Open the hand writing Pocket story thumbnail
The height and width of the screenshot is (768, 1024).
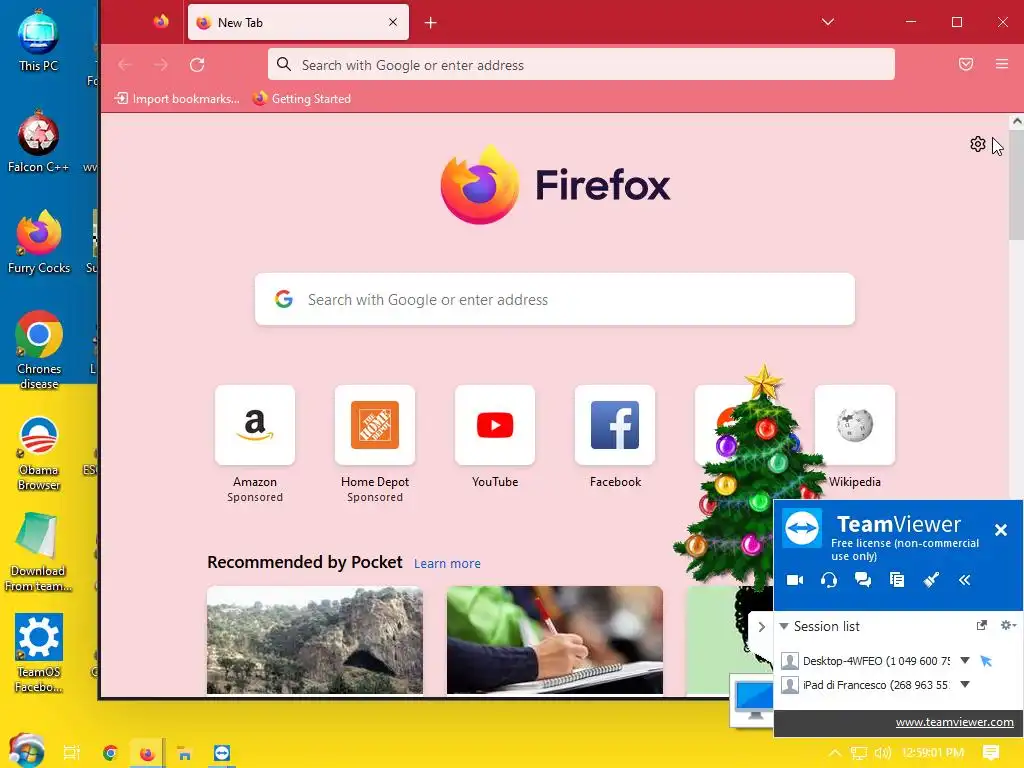tap(554, 640)
